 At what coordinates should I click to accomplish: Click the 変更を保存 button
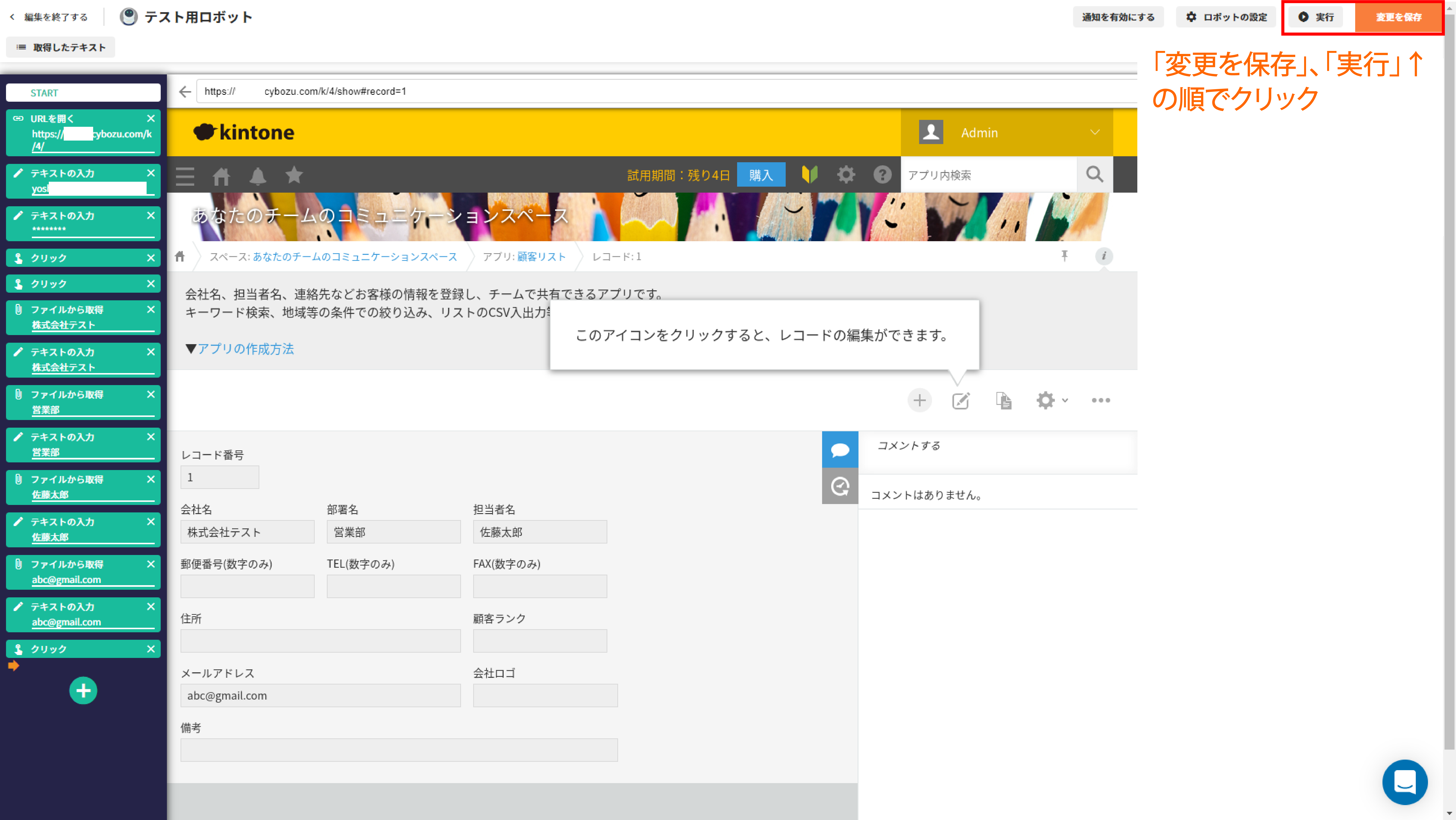tap(1398, 17)
